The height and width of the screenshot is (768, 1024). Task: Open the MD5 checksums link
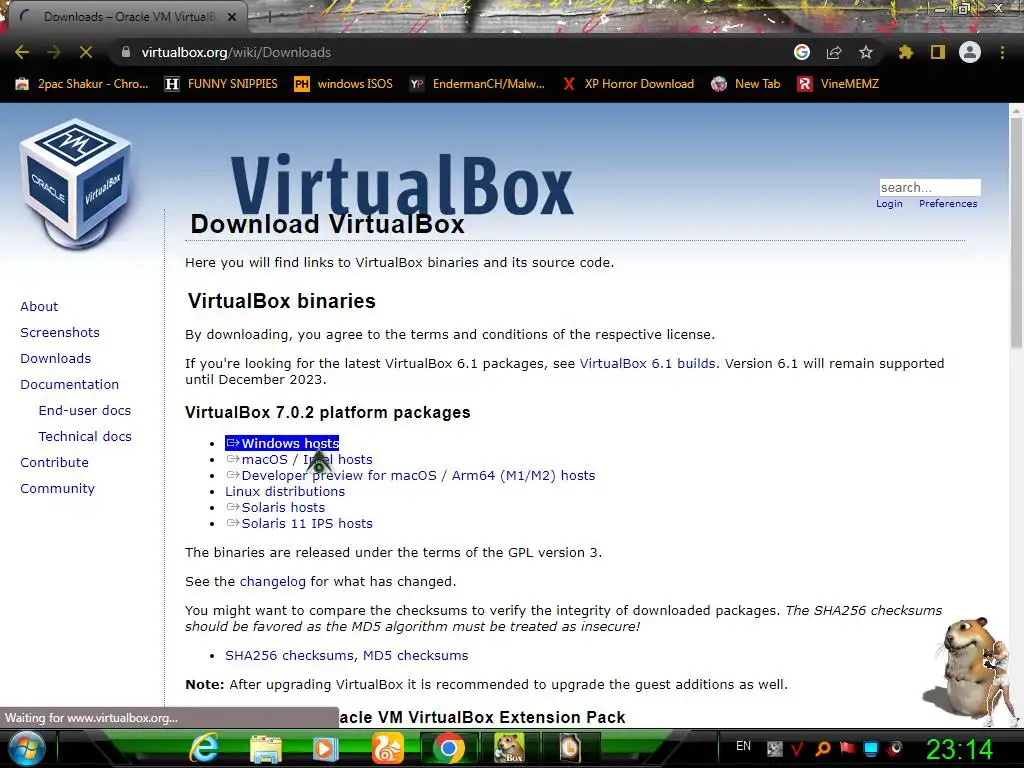point(415,656)
